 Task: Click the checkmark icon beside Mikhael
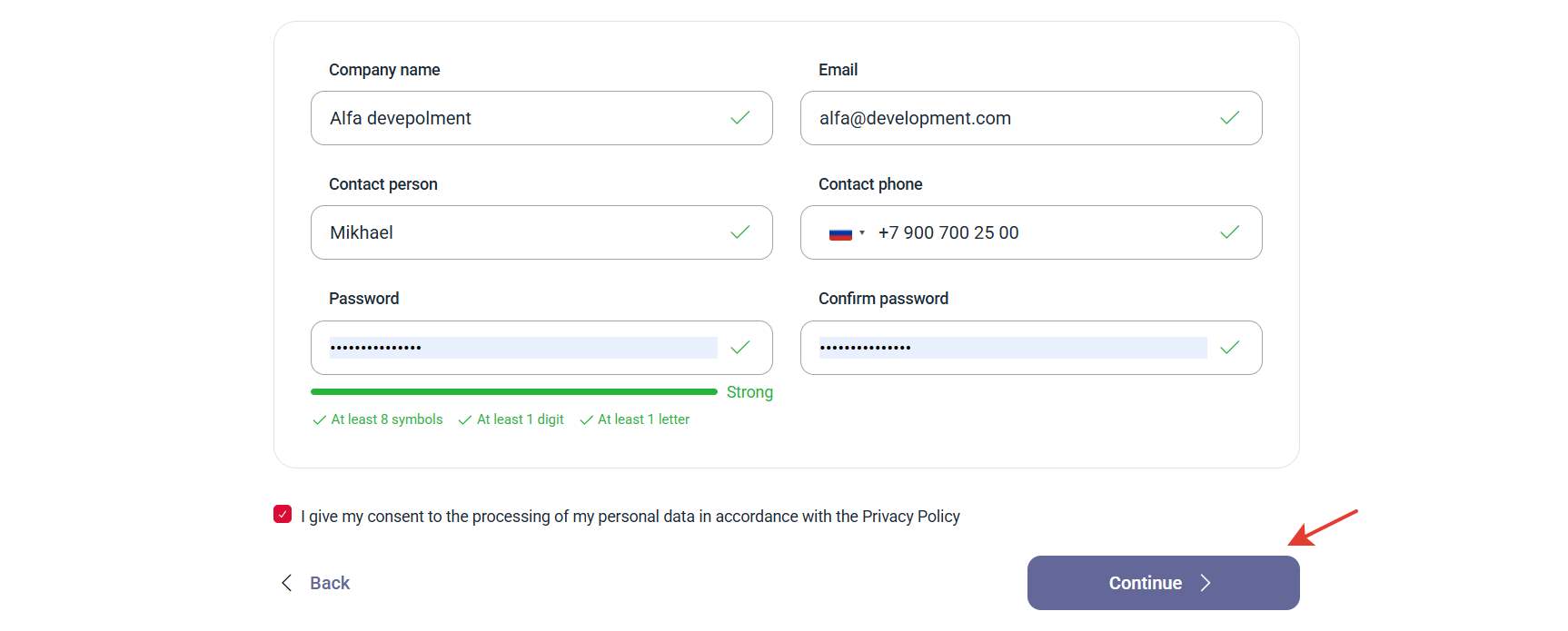click(740, 232)
